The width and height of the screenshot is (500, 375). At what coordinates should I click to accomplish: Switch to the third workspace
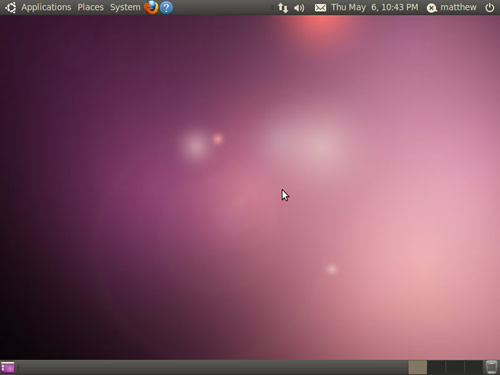pyautogui.click(x=455, y=367)
